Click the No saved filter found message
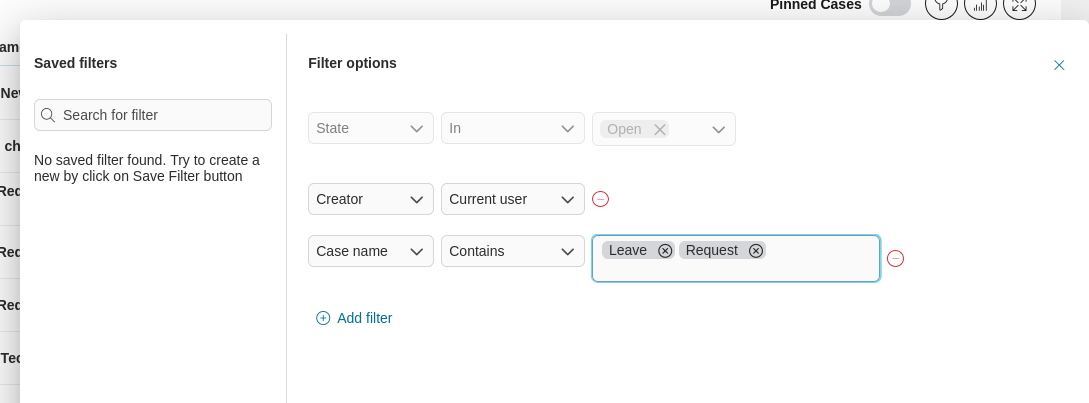1089x403 pixels. coord(147,168)
